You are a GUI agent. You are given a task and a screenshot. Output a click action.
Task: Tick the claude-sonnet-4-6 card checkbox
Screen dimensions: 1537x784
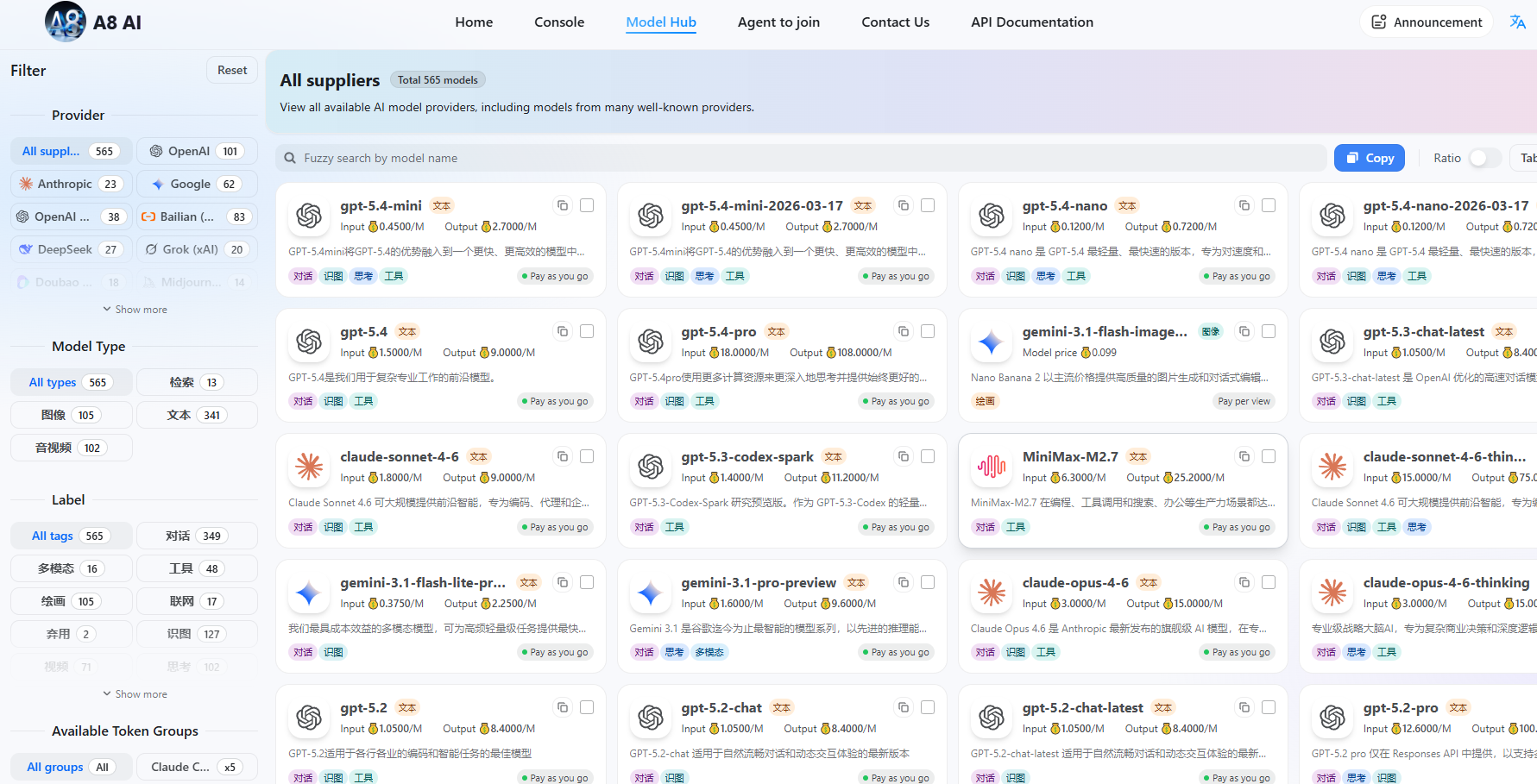[x=587, y=456]
